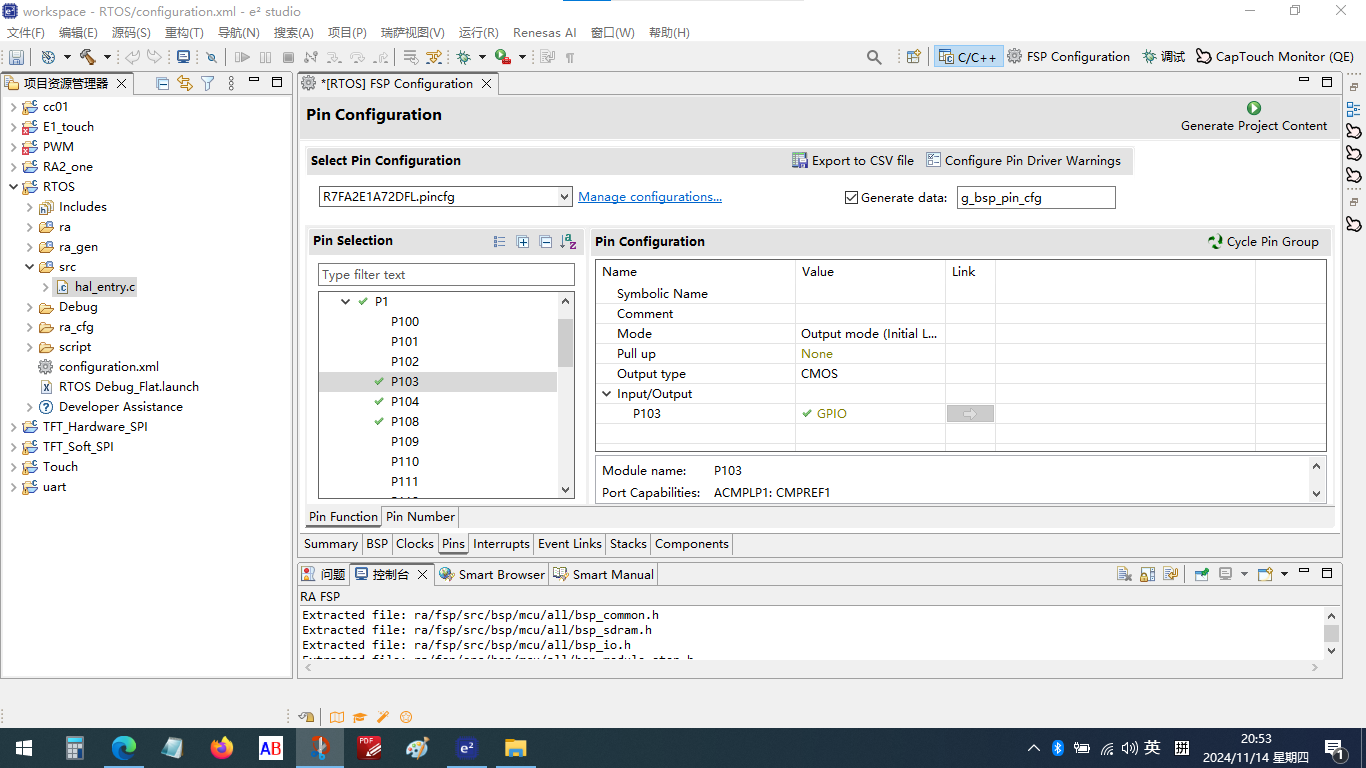Click the tree view icon in Pin Selection header

499,241
